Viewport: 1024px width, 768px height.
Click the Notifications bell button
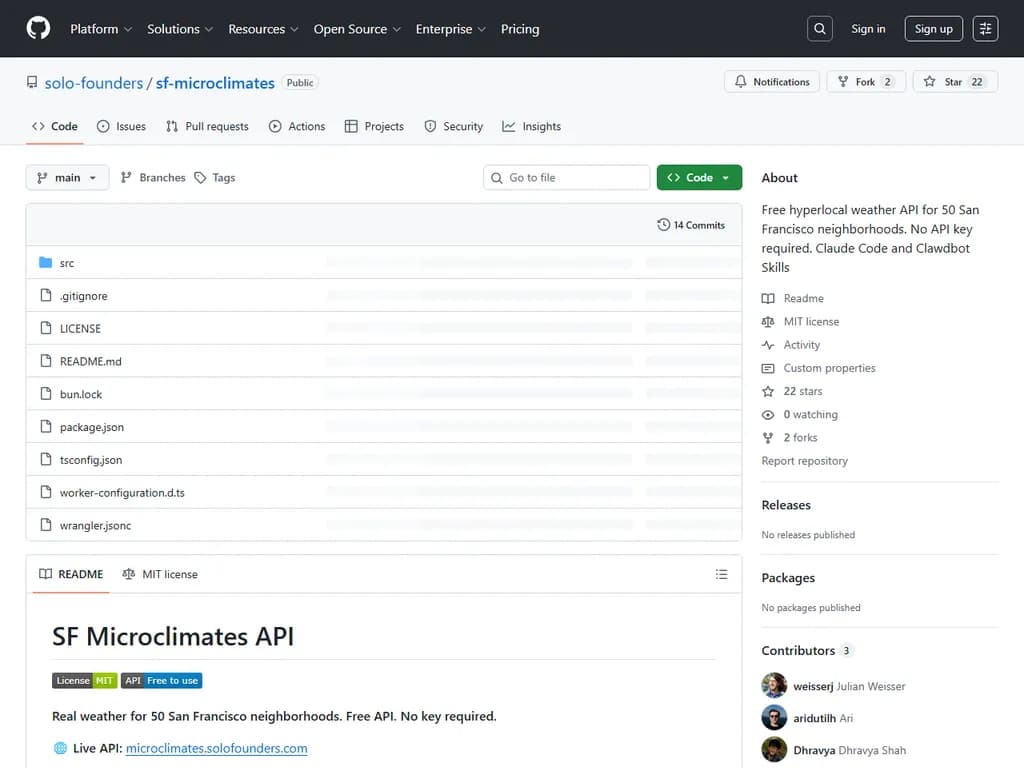pos(772,82)
